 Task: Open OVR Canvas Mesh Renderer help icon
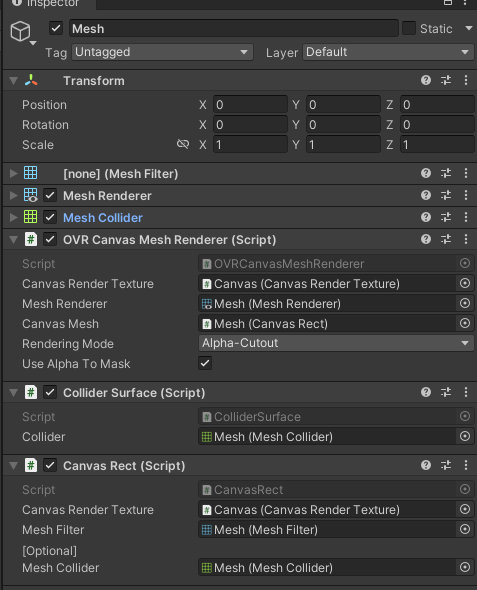point(426,239)
